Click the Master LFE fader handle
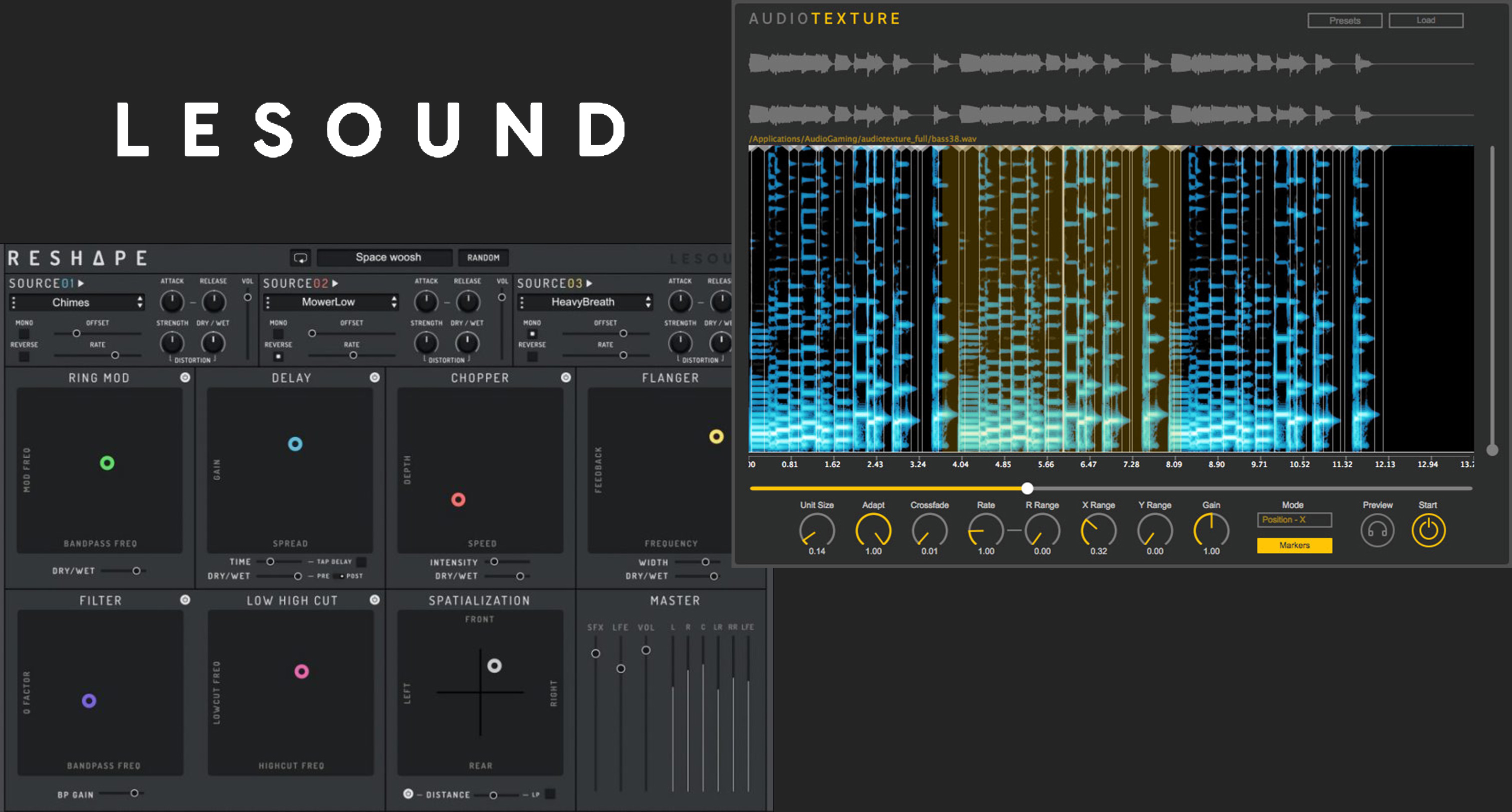Viewport: 1512px width, 812px height. 620,669
